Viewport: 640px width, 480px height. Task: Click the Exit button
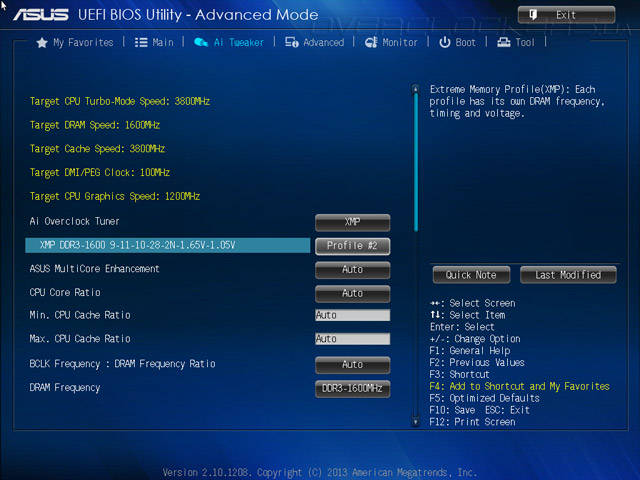pyautogui.click(x=566, y=15)
